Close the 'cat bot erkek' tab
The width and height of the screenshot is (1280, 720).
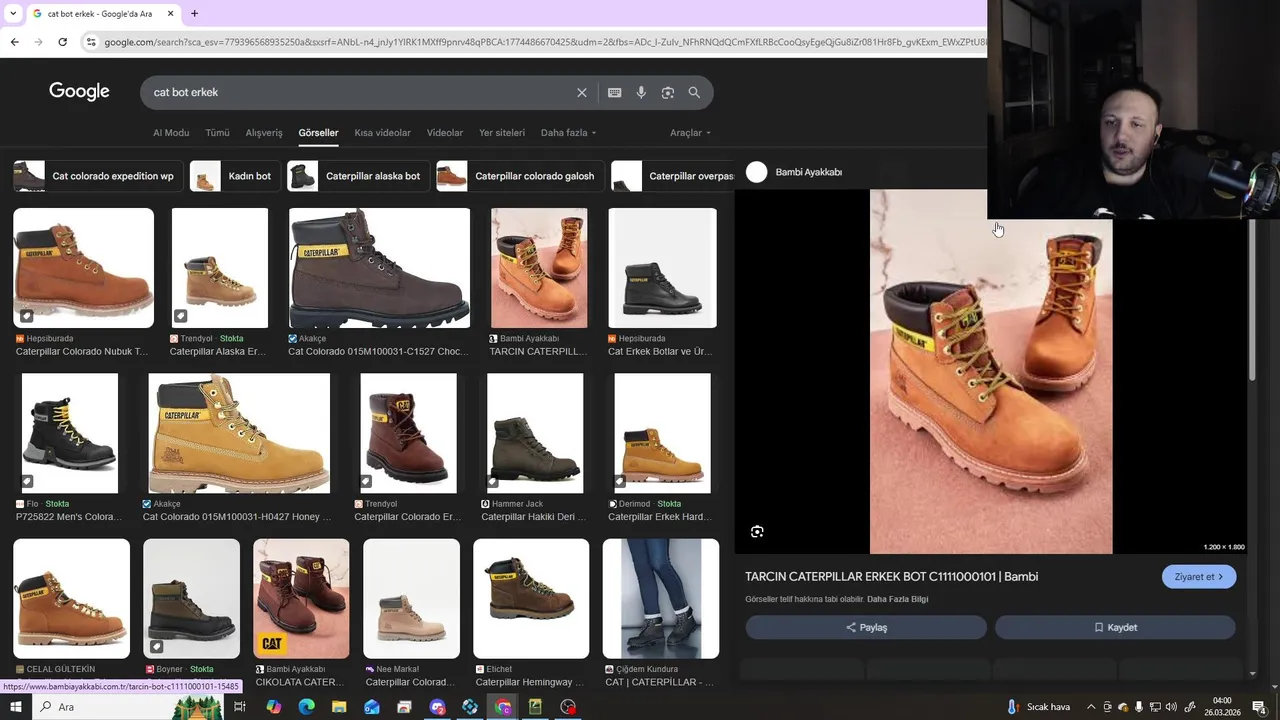(x=170, y=13)
